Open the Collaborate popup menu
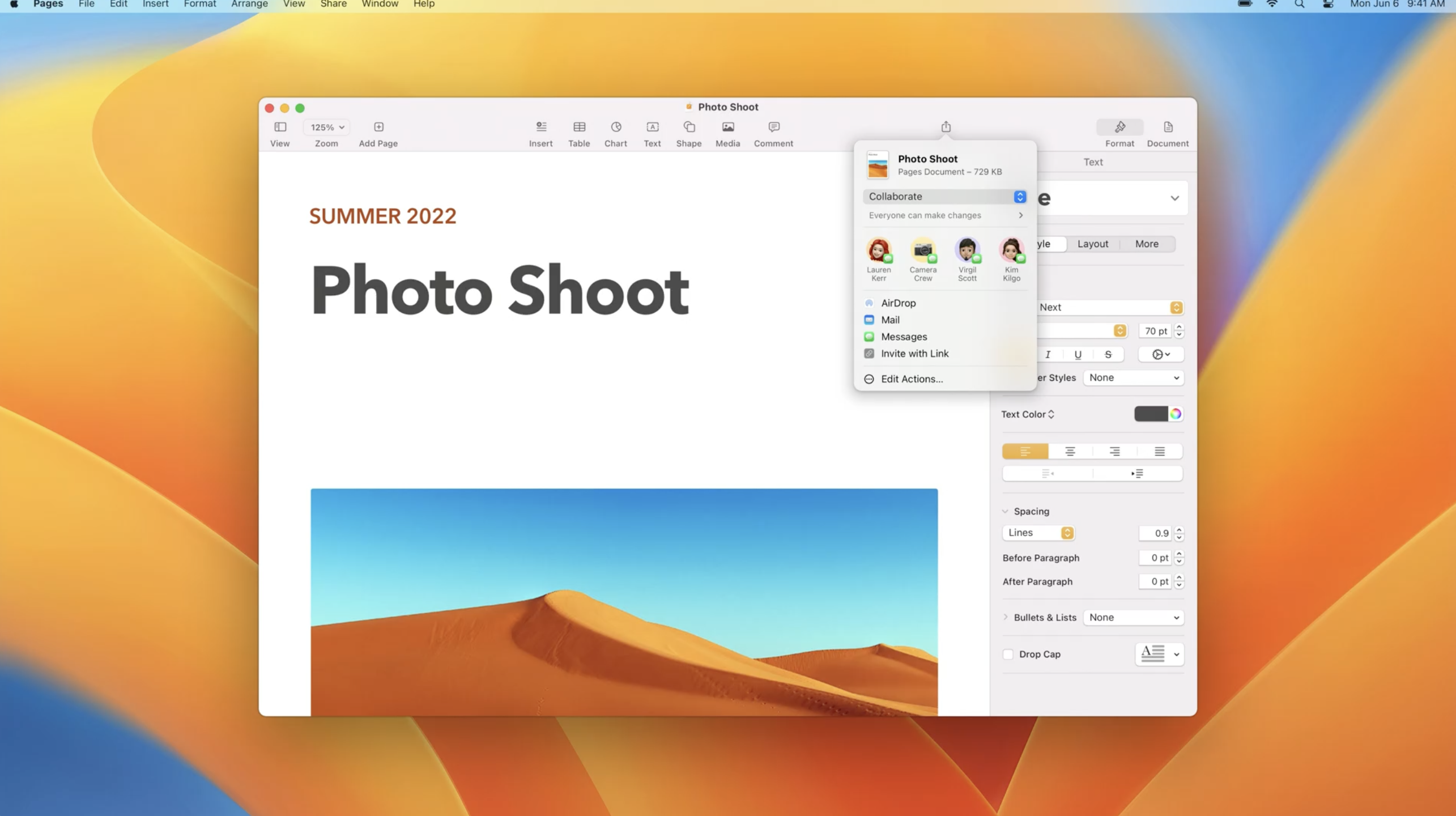This screenshot has width=1456, height=816. coord(944,197)
